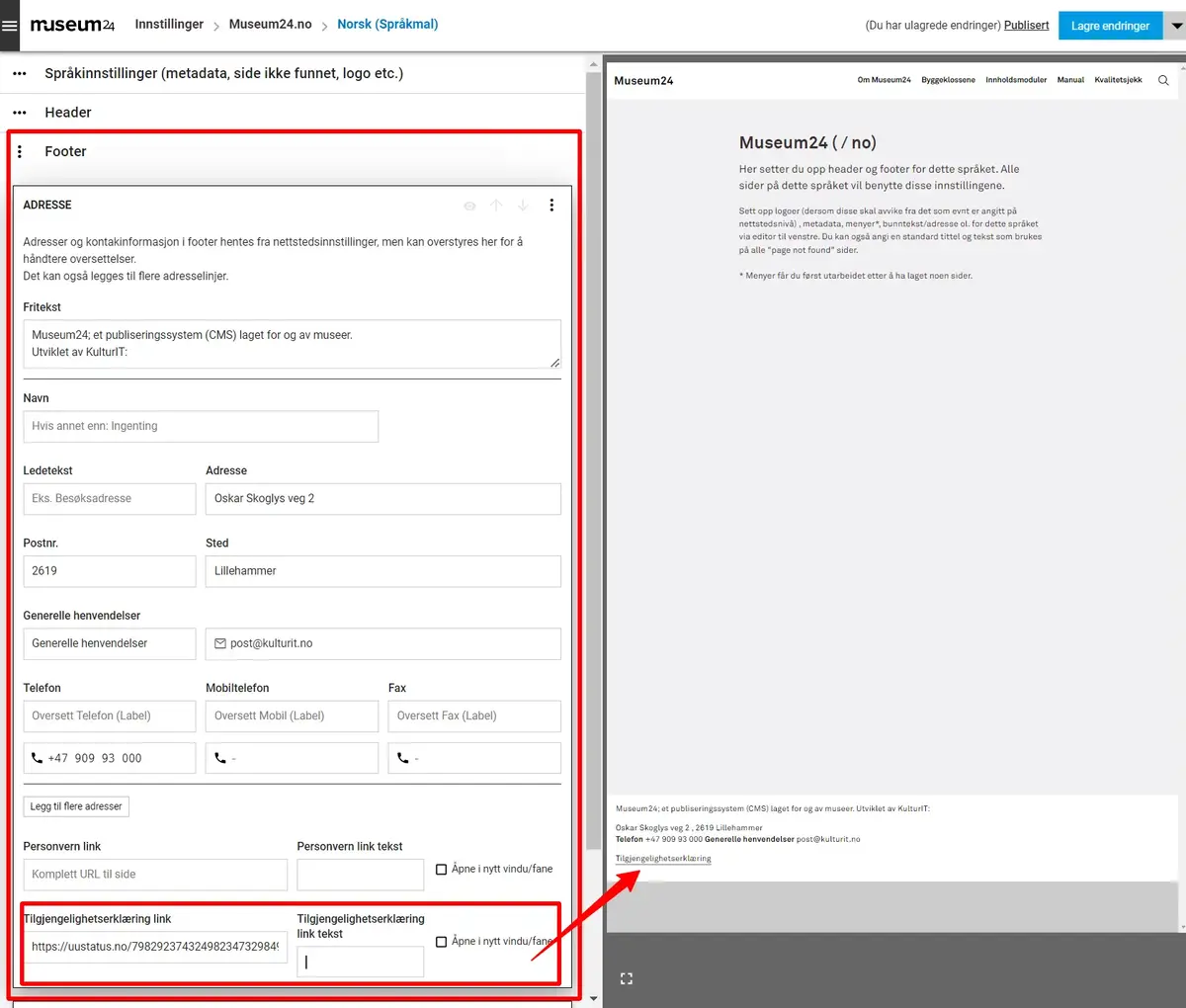The image size is (1186, 1008).
Task: Open dropdown arrow beside Lagre endringer
Action: [1174, 26]
